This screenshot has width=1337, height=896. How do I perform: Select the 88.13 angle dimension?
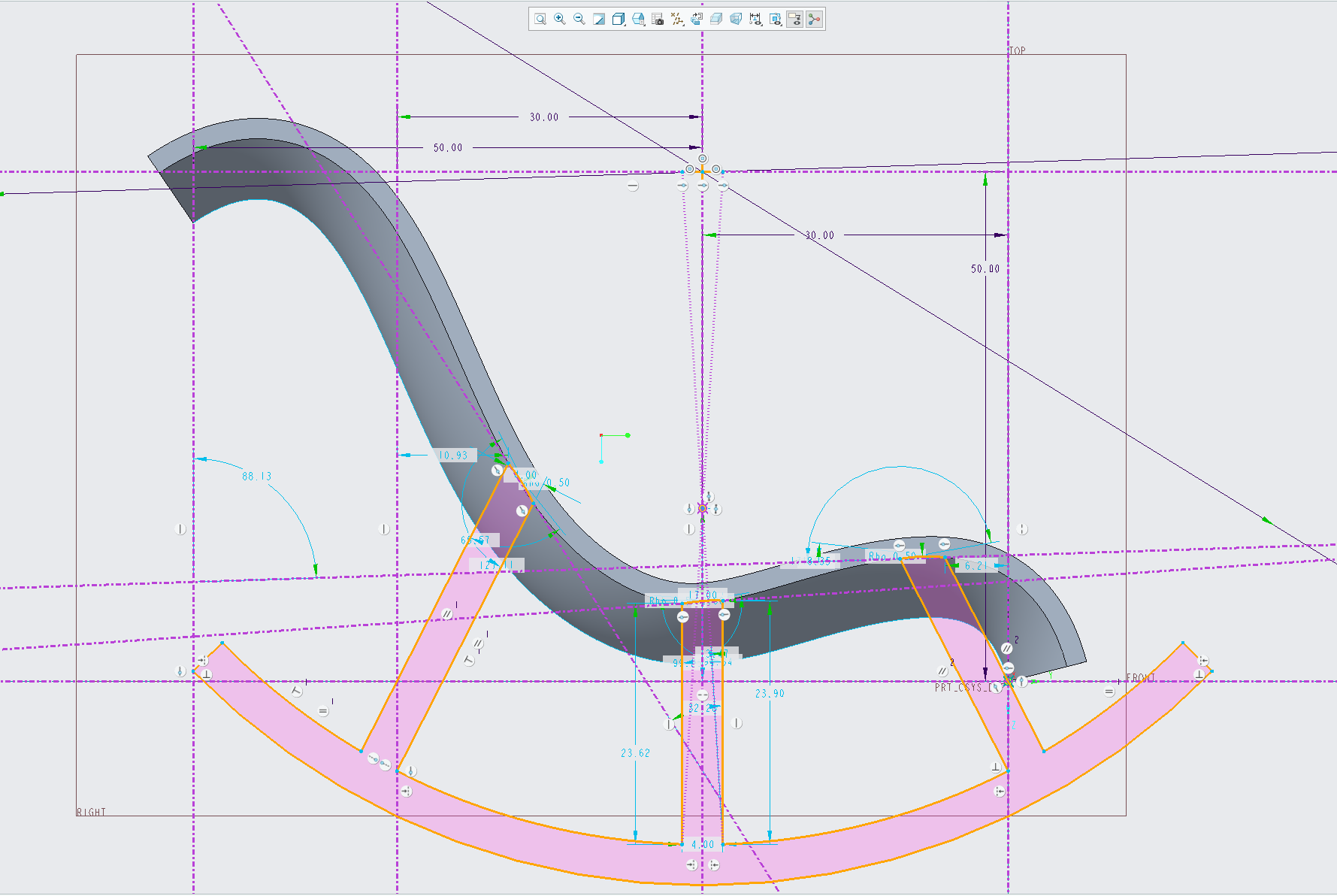(x=256, y=477)
